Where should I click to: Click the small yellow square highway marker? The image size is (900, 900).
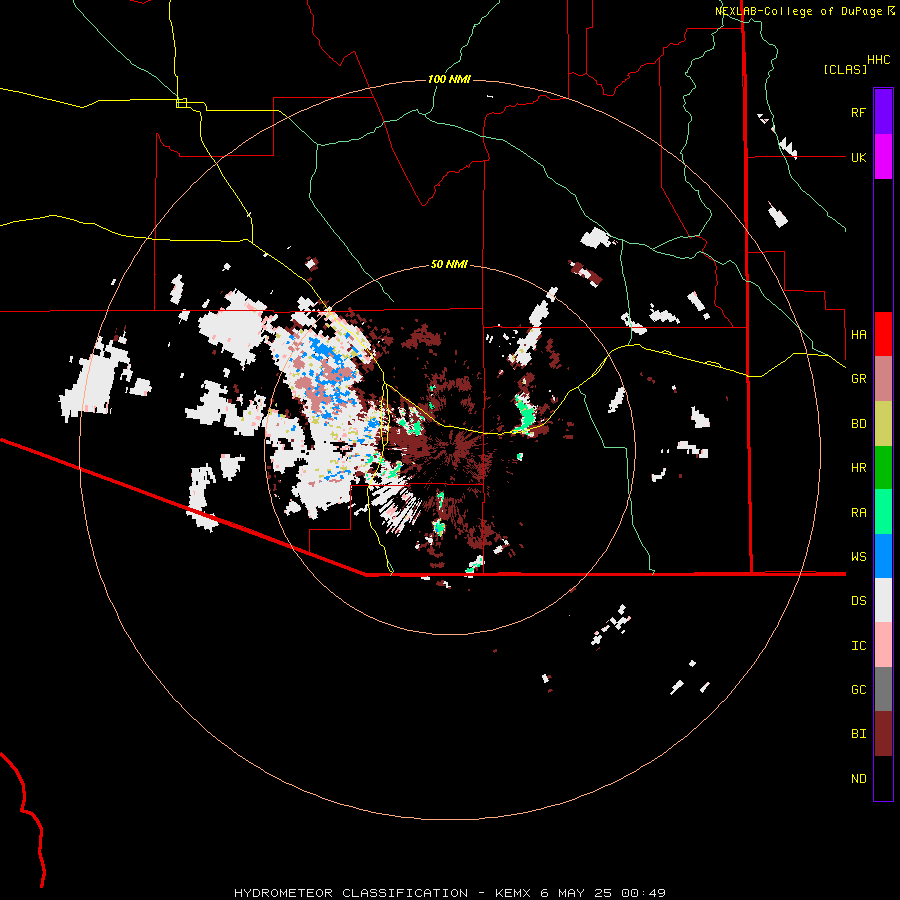181,103
